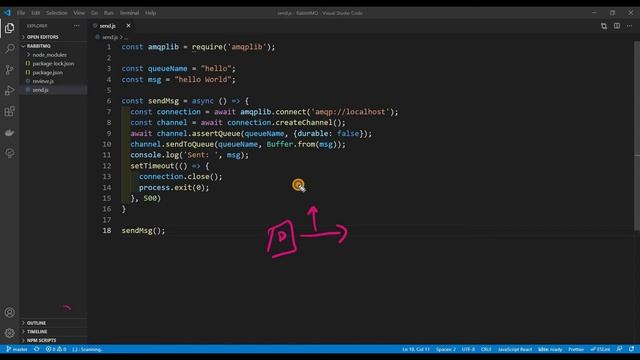Open the Terminal menu
This screenshot has width=640, height=360.
point(129,13)
